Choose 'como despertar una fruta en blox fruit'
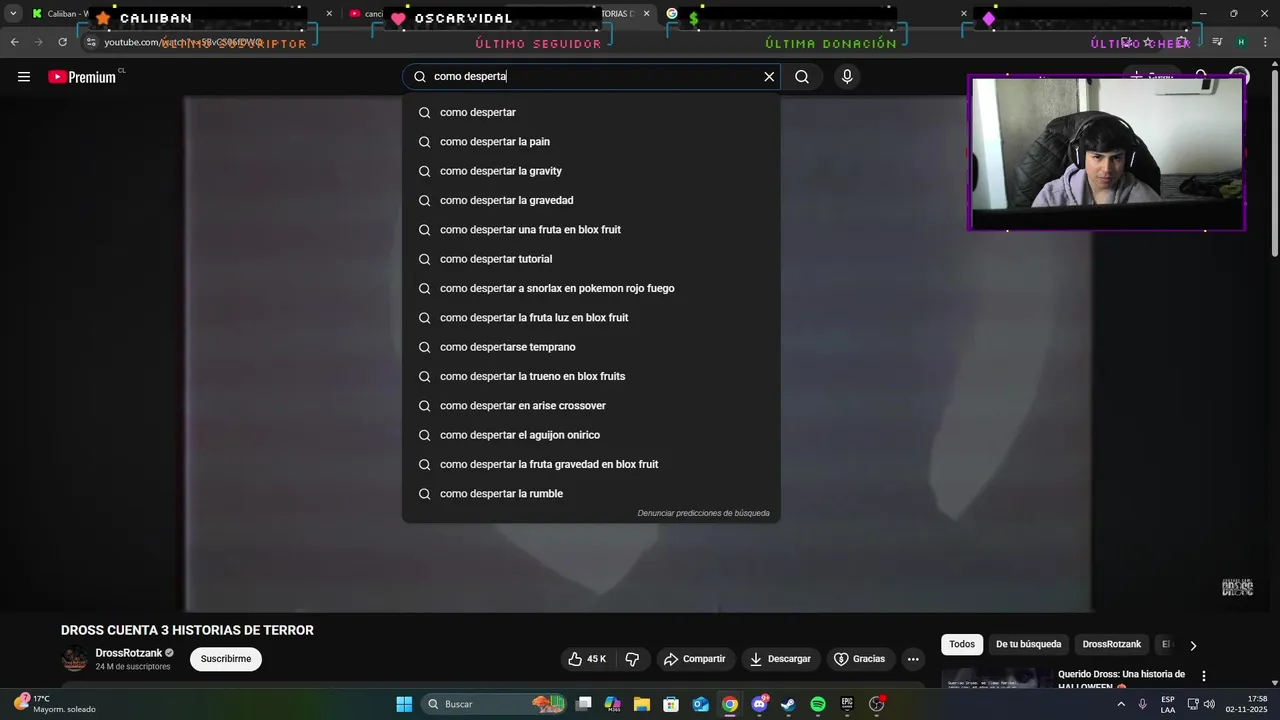The width and height of the screenshot is (1280, 720). point(591,230)
